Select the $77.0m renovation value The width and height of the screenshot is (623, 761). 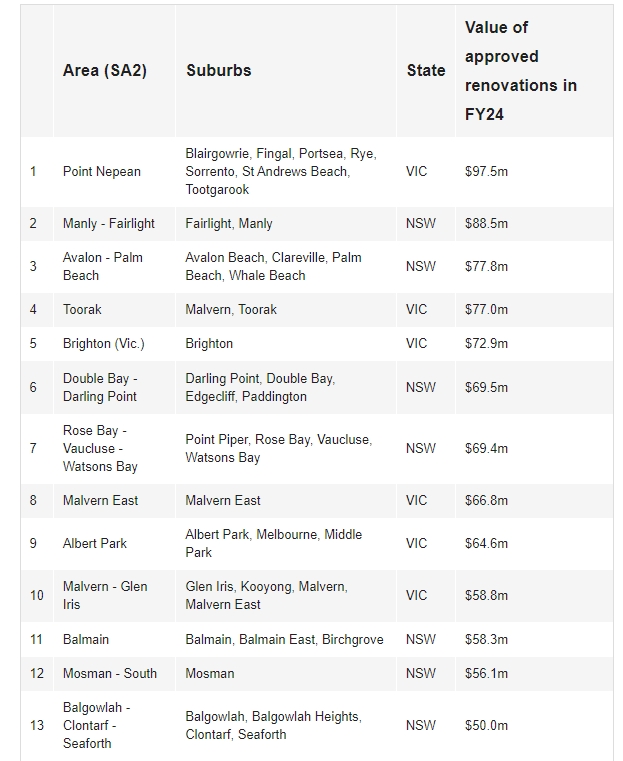(486, 310)
